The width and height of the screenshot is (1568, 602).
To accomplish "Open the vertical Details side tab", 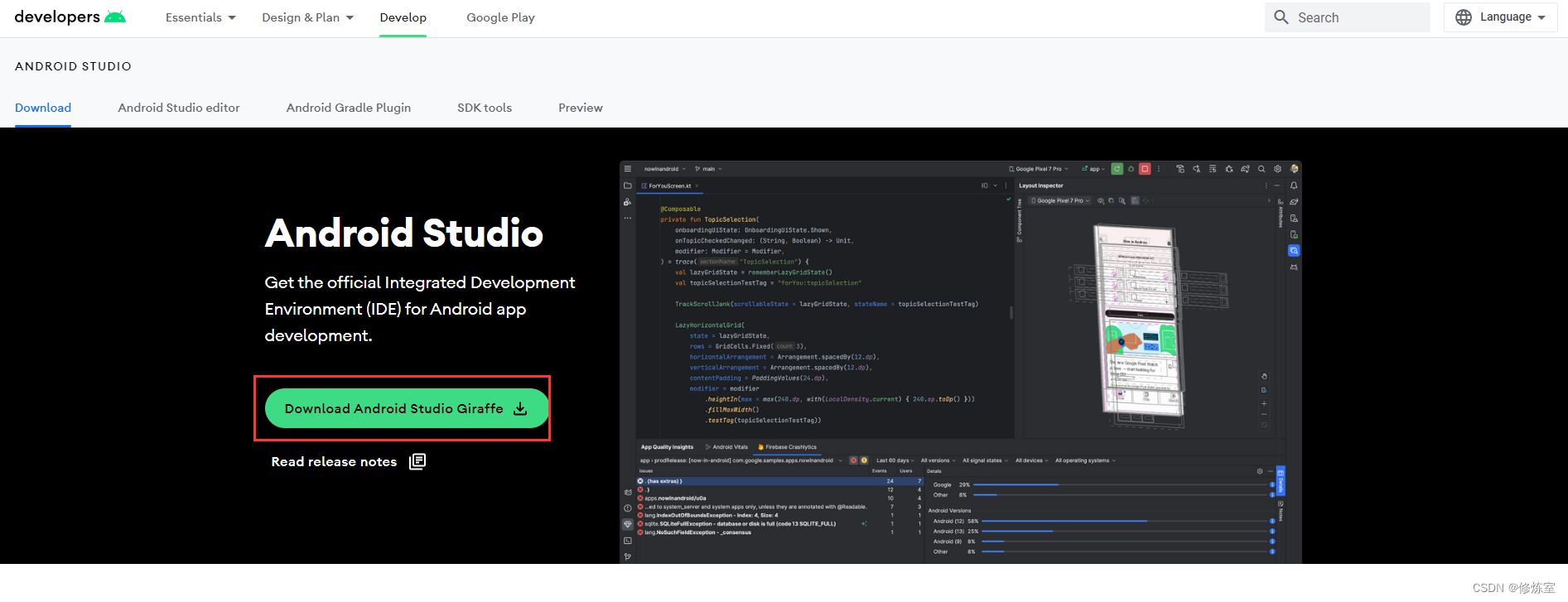I will click(1281, 480).
